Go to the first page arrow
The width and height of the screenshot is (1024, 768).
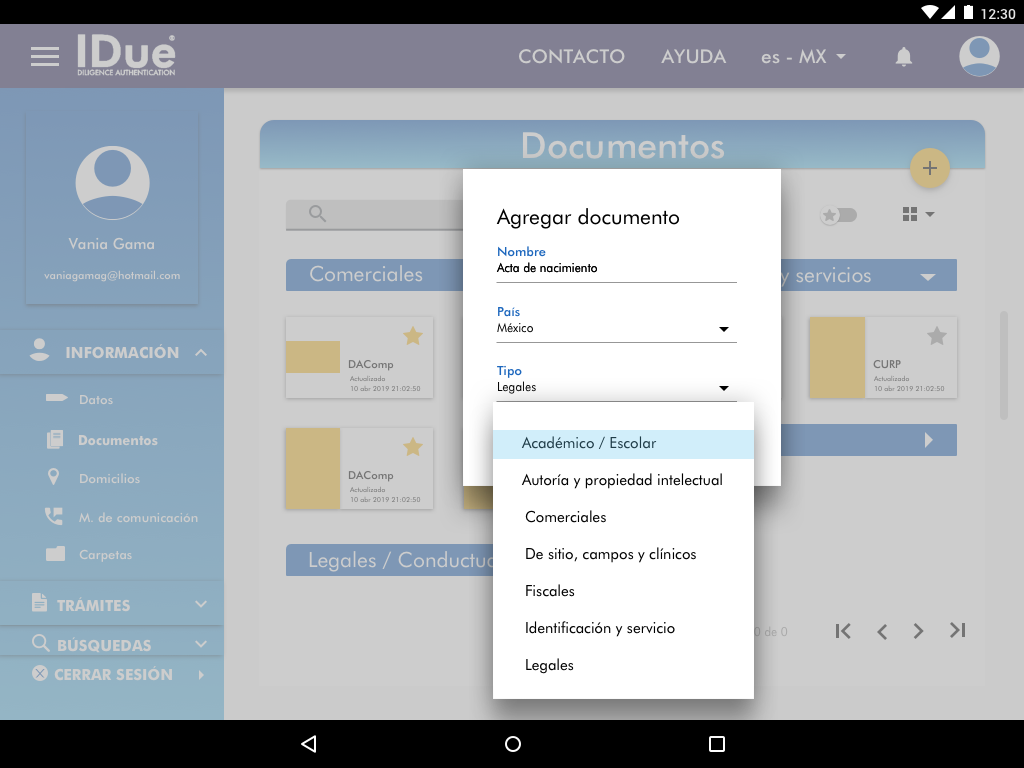843,631
